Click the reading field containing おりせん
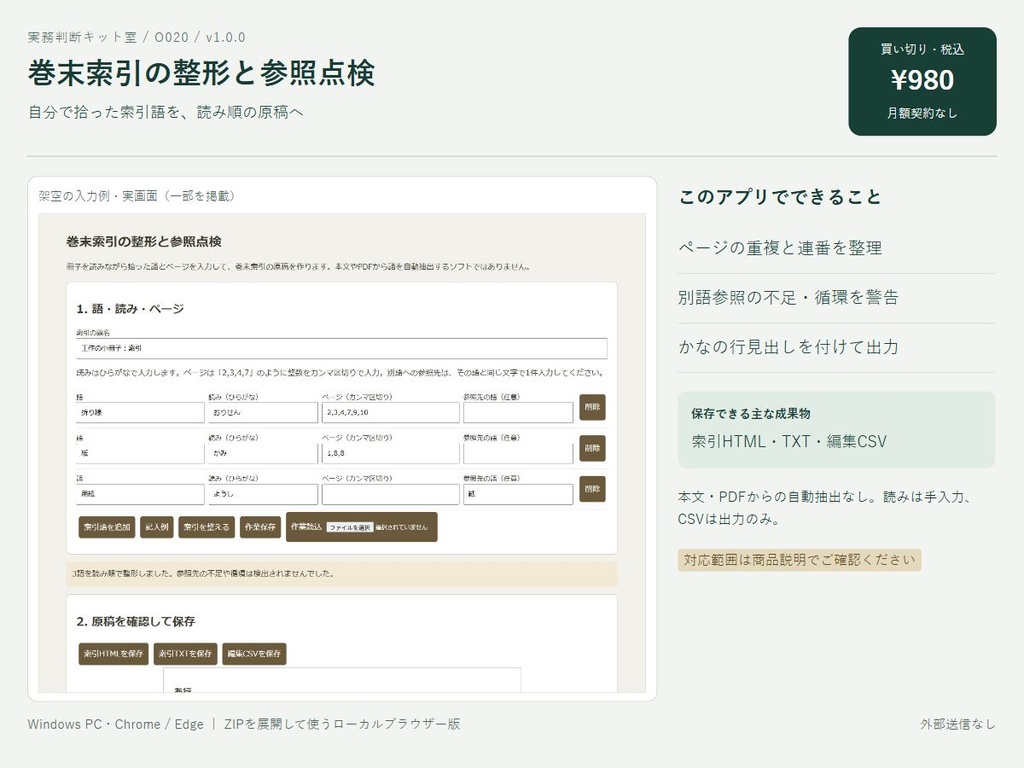Screen dimensions: 1024x768 point(263,413)
